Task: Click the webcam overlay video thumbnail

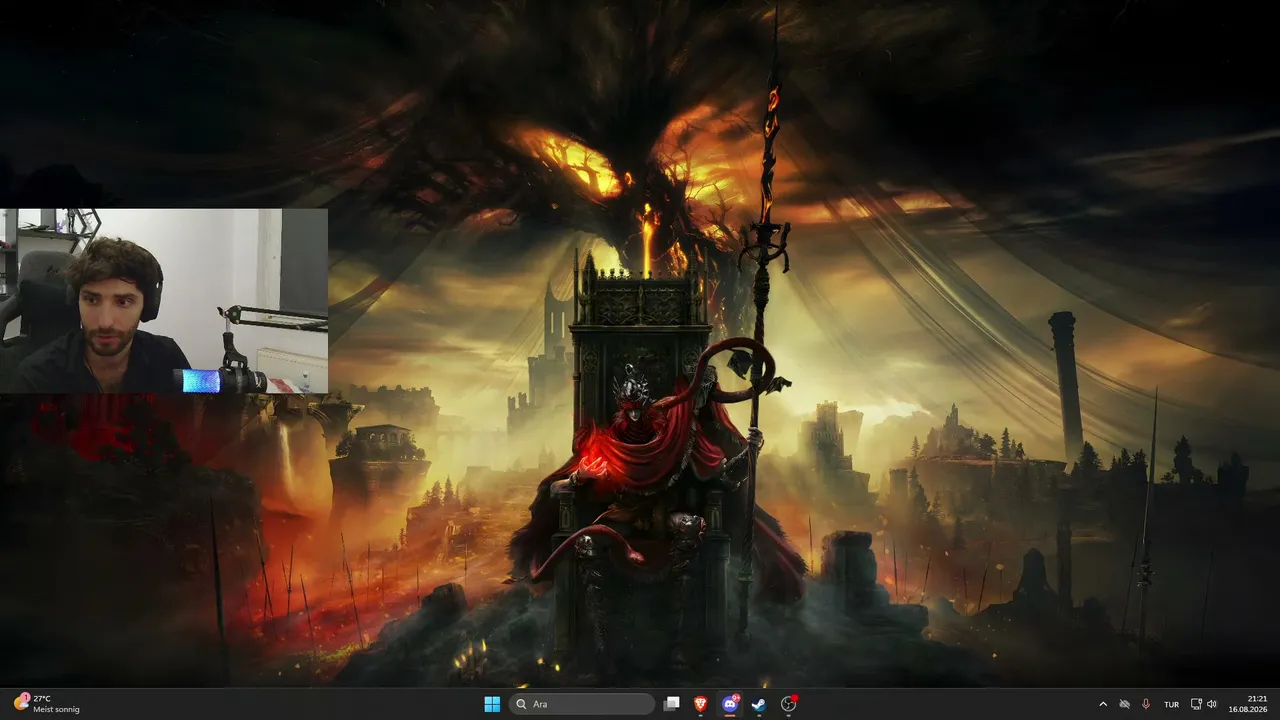Action: (x=164, y=301)
